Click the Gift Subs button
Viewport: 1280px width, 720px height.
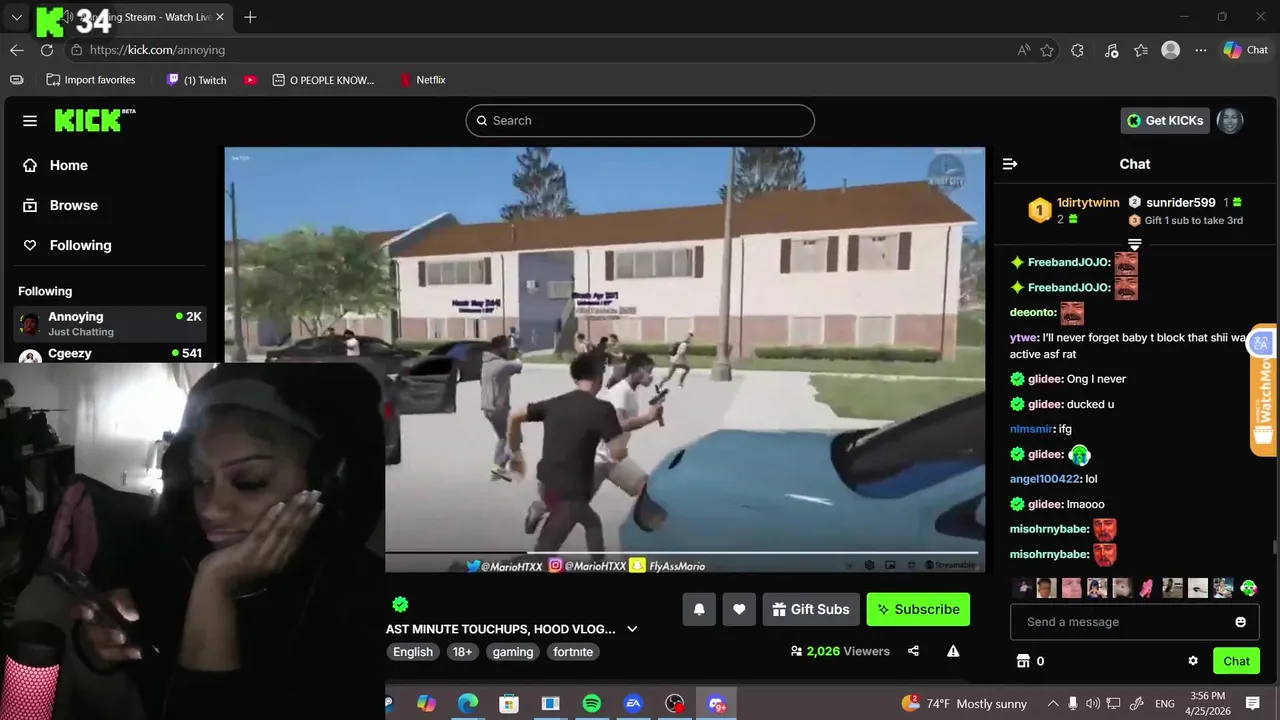(811, 609)
